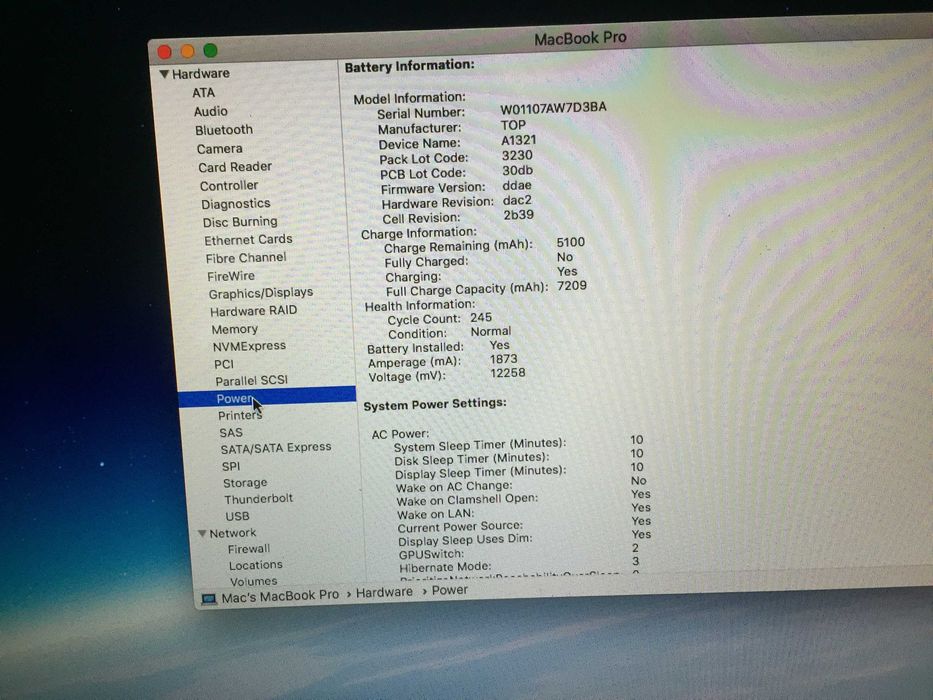Screen dimensions: 933x700
Task: Open Memory in the sidebar
Action: [x=234, y=329]
